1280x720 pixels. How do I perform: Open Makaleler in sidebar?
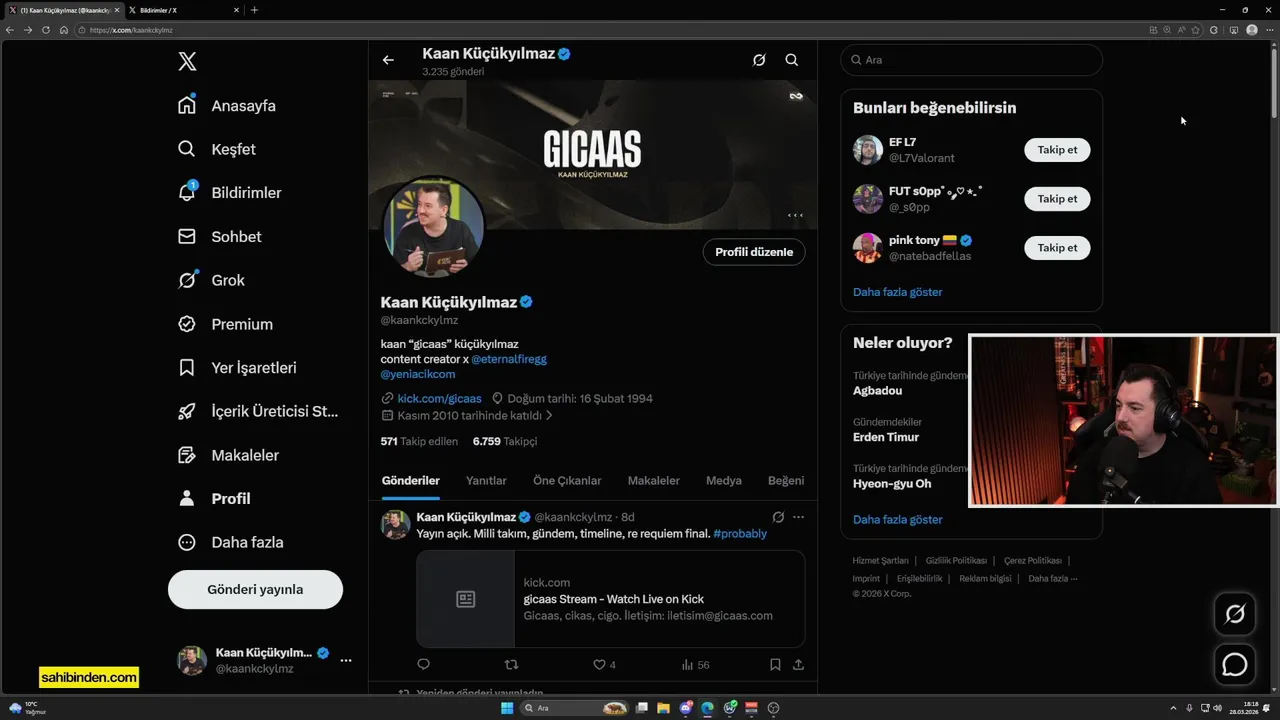(229, 455)
